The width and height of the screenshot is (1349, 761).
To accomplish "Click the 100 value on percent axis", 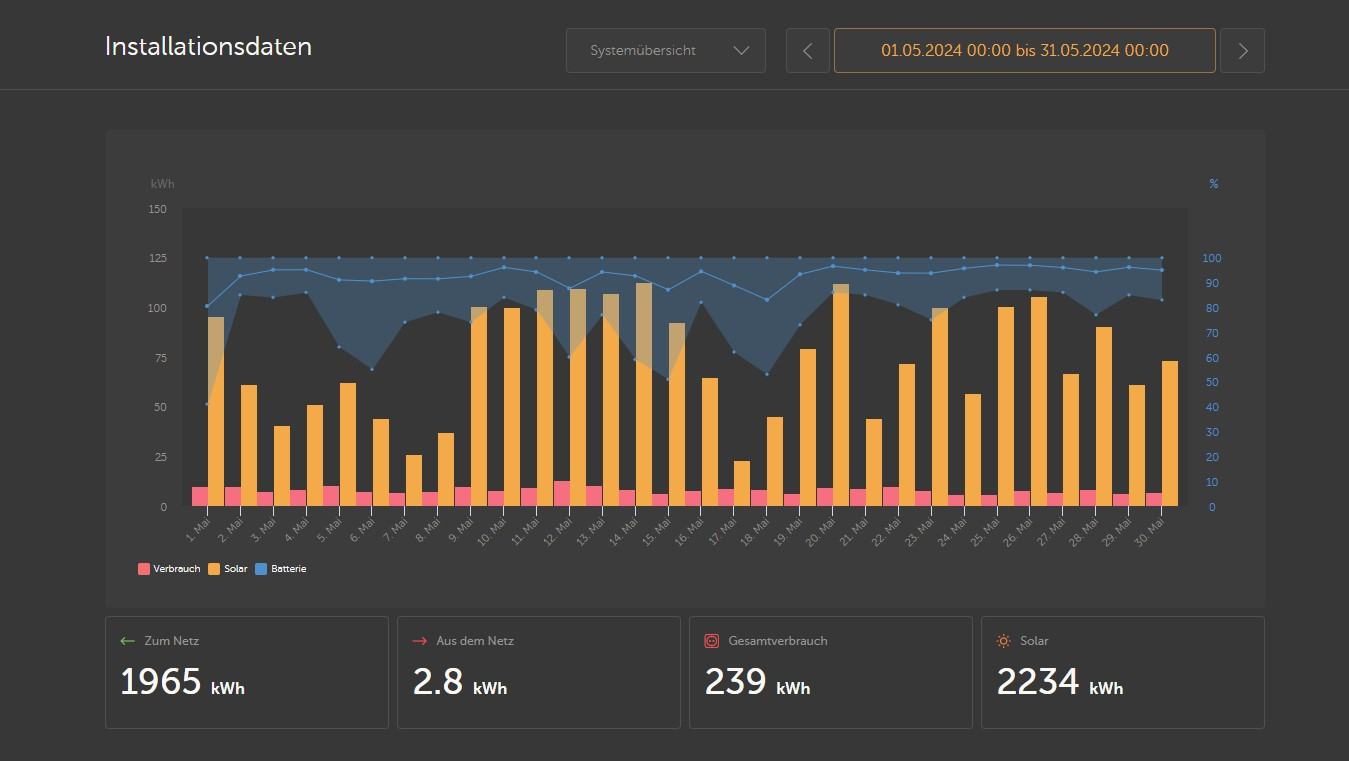I will tap(1212, 258).
